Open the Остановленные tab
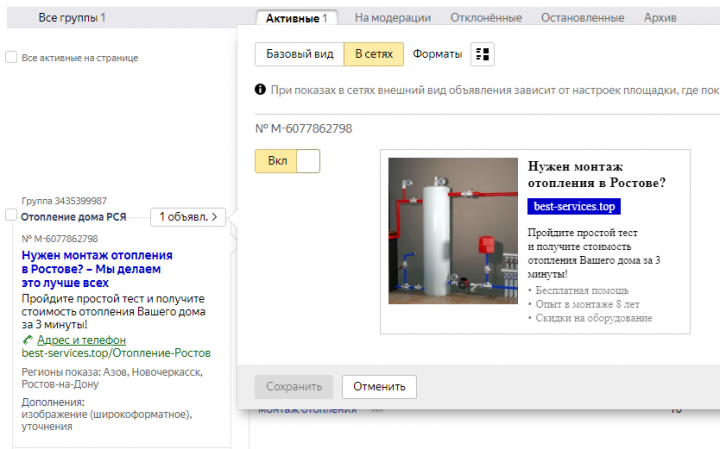Screen dimensions: 720x449 tap(582, 18)
